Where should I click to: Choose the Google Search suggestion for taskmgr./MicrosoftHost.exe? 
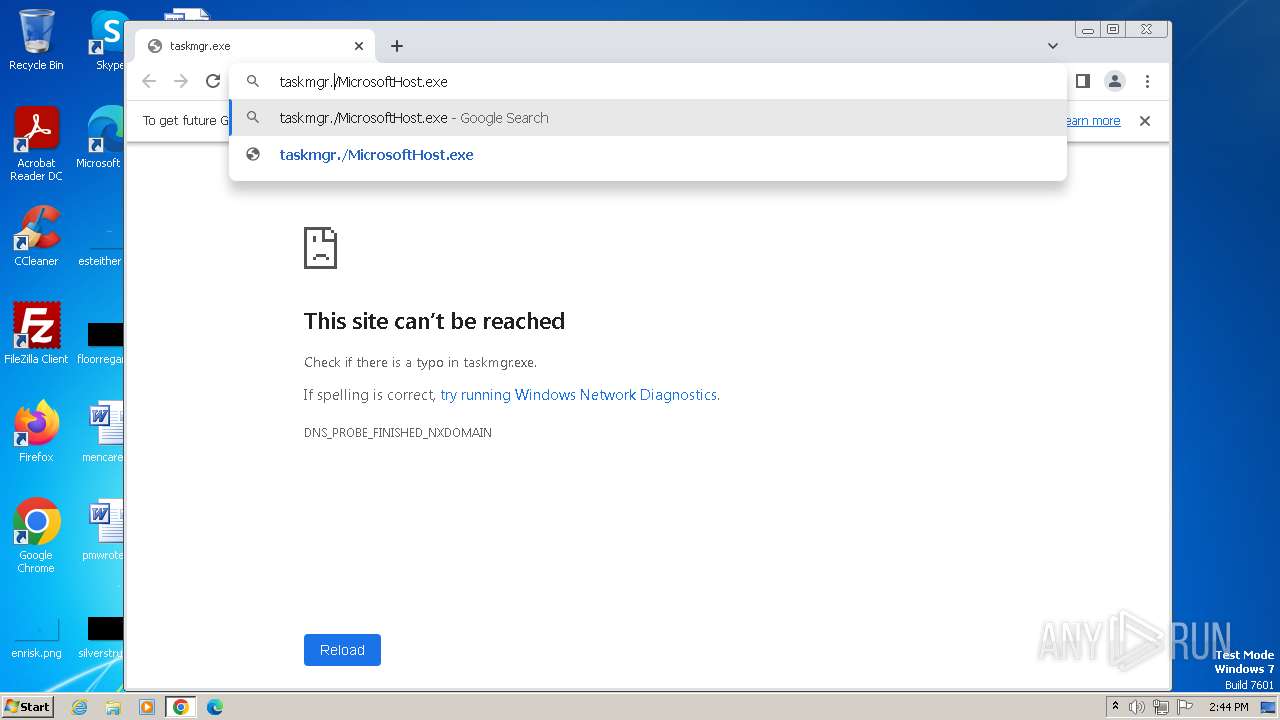[x=648, y=118]
